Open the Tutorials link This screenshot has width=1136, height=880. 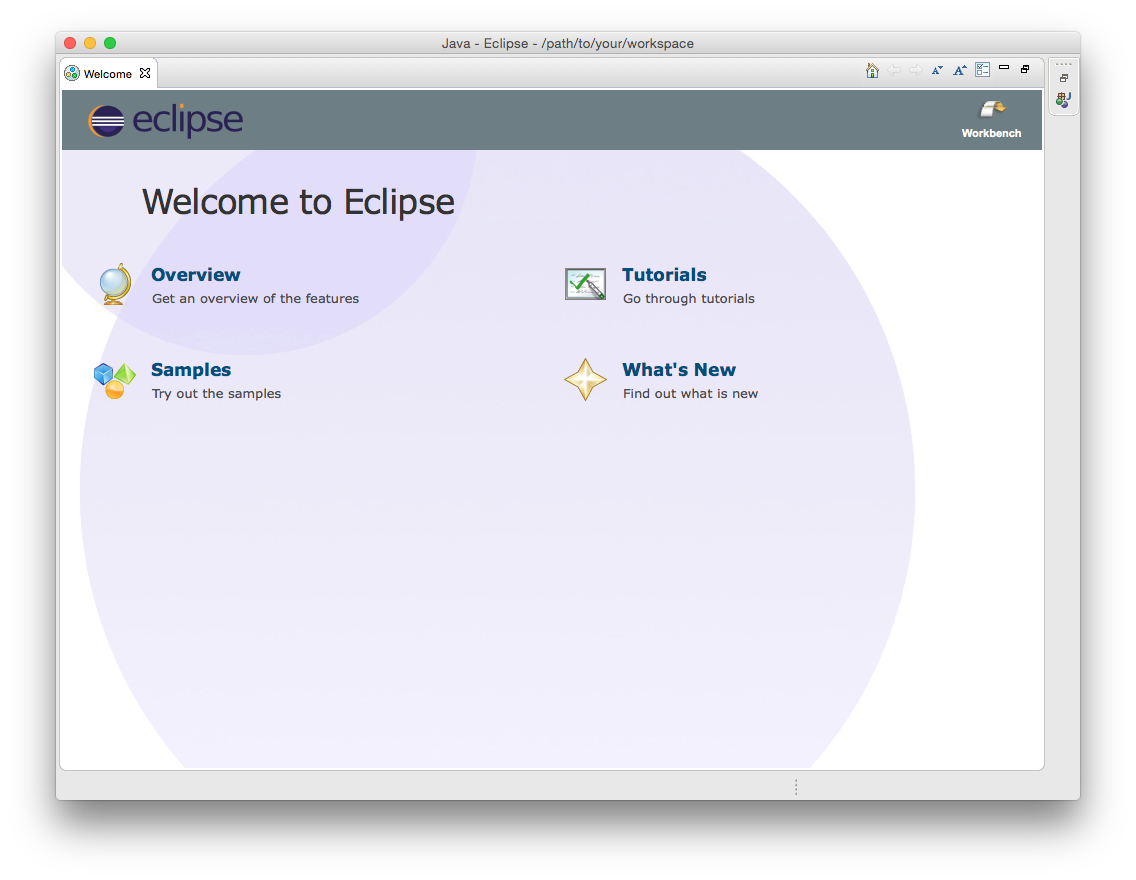click(x=664, y=274)
